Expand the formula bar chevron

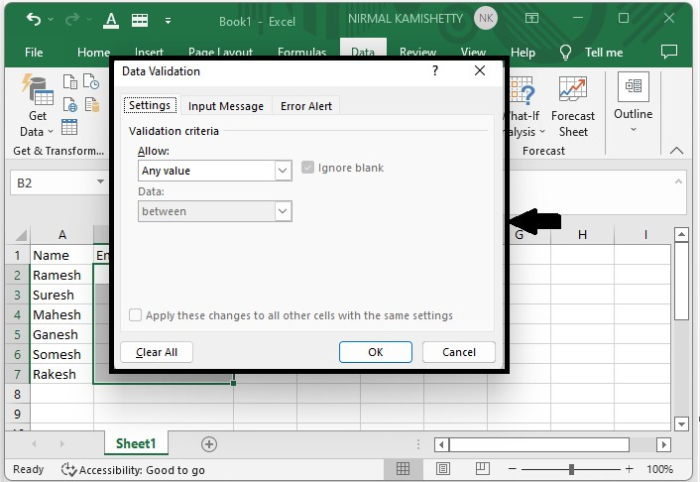coord(678,181)
